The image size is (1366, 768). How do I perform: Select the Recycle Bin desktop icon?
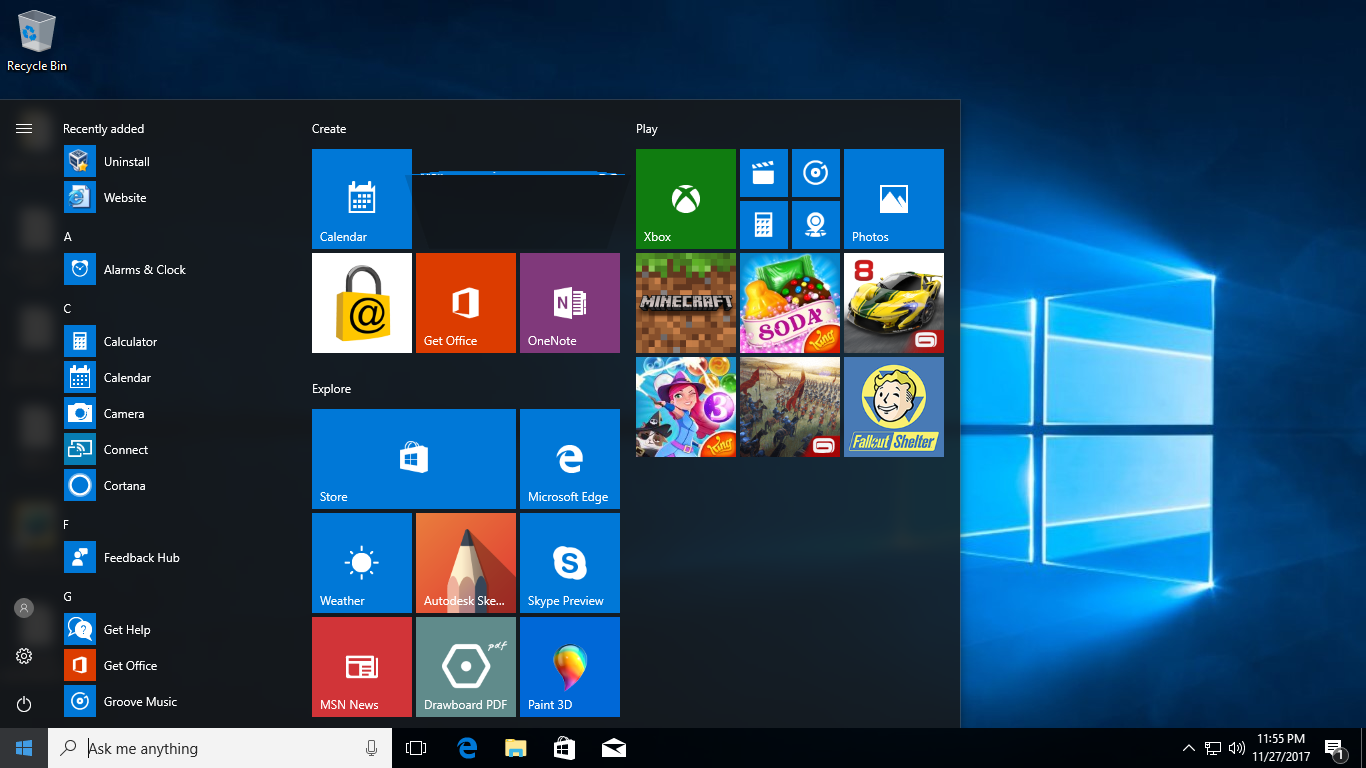pos(37,41)
